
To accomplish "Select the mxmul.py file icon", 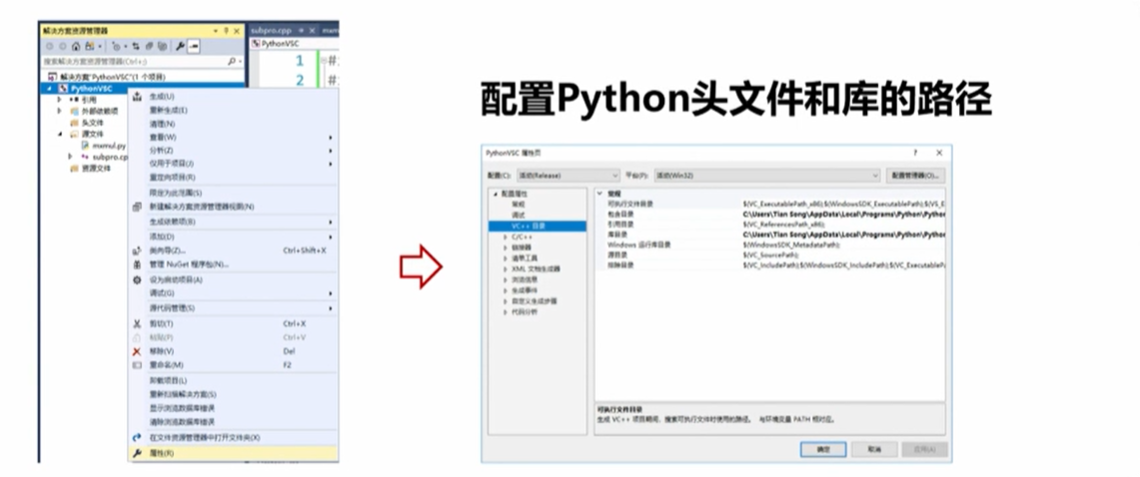I will click(x=84, y=145).
